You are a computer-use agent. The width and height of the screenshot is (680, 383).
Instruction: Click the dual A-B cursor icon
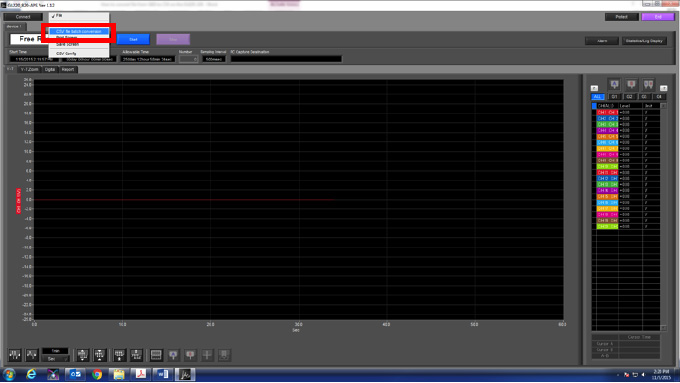point(648,85)
